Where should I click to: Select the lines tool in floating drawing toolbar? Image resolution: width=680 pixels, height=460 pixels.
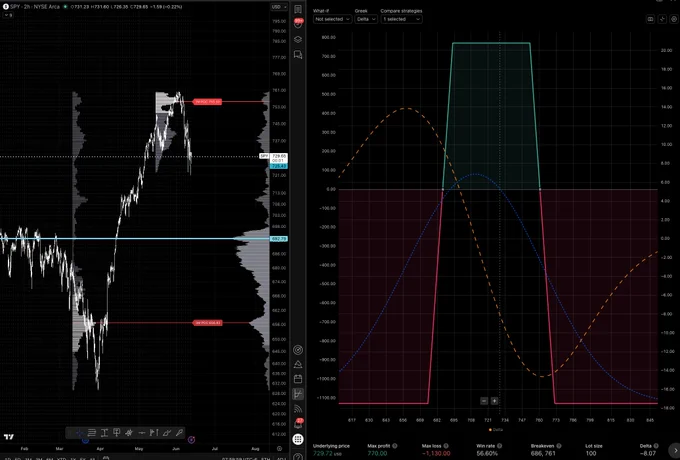[92, 433]
